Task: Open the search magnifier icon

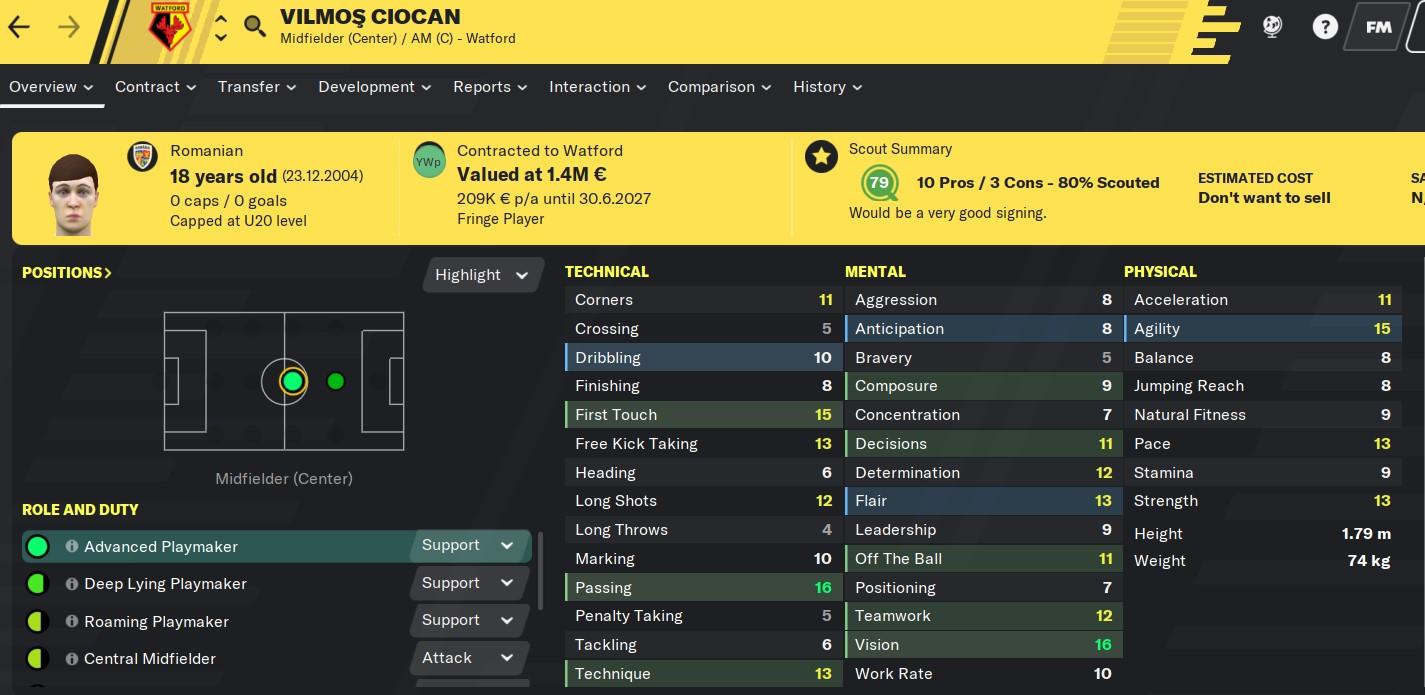Action: [x=255, y=27]
